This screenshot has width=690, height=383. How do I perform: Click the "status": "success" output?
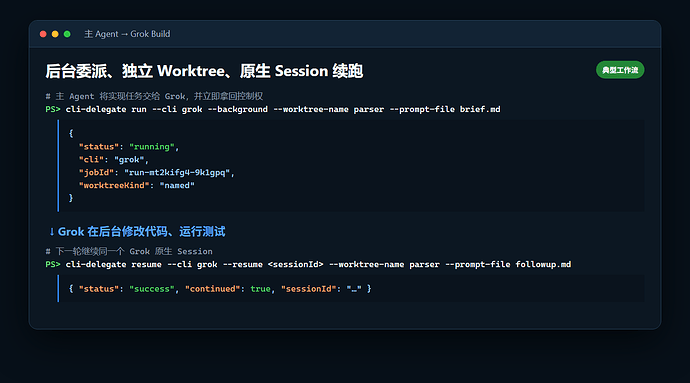[127, 289]
